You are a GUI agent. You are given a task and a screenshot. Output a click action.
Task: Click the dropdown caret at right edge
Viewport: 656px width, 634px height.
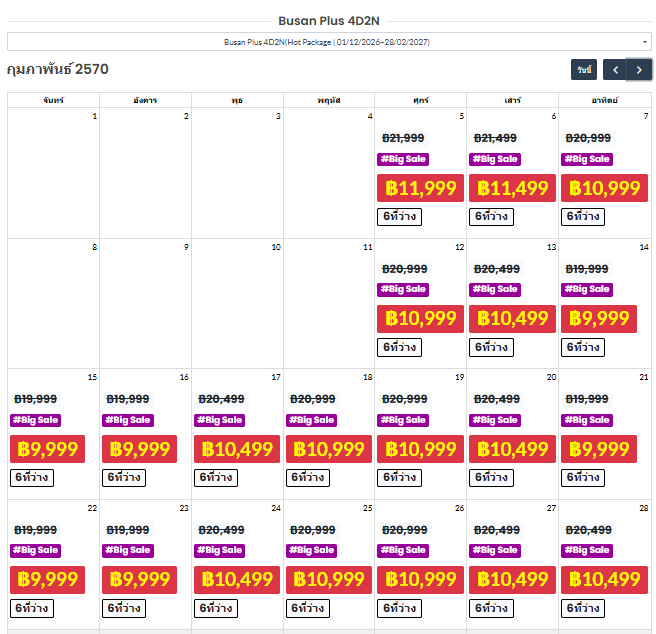point(645,42)
